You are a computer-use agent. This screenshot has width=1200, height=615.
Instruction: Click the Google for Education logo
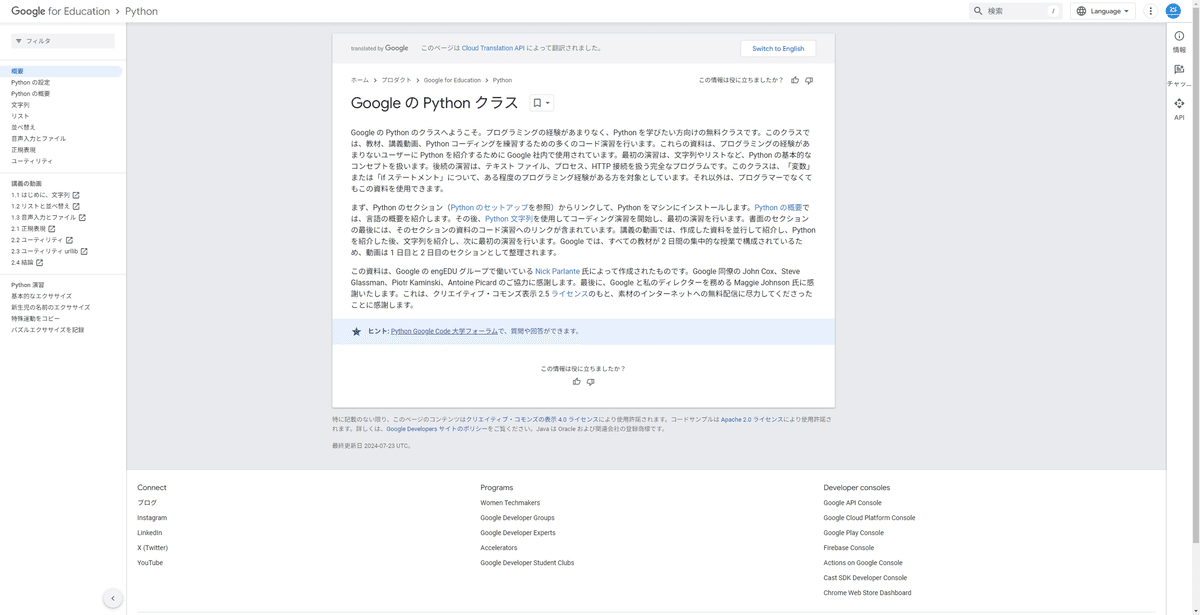click(59, 11)
